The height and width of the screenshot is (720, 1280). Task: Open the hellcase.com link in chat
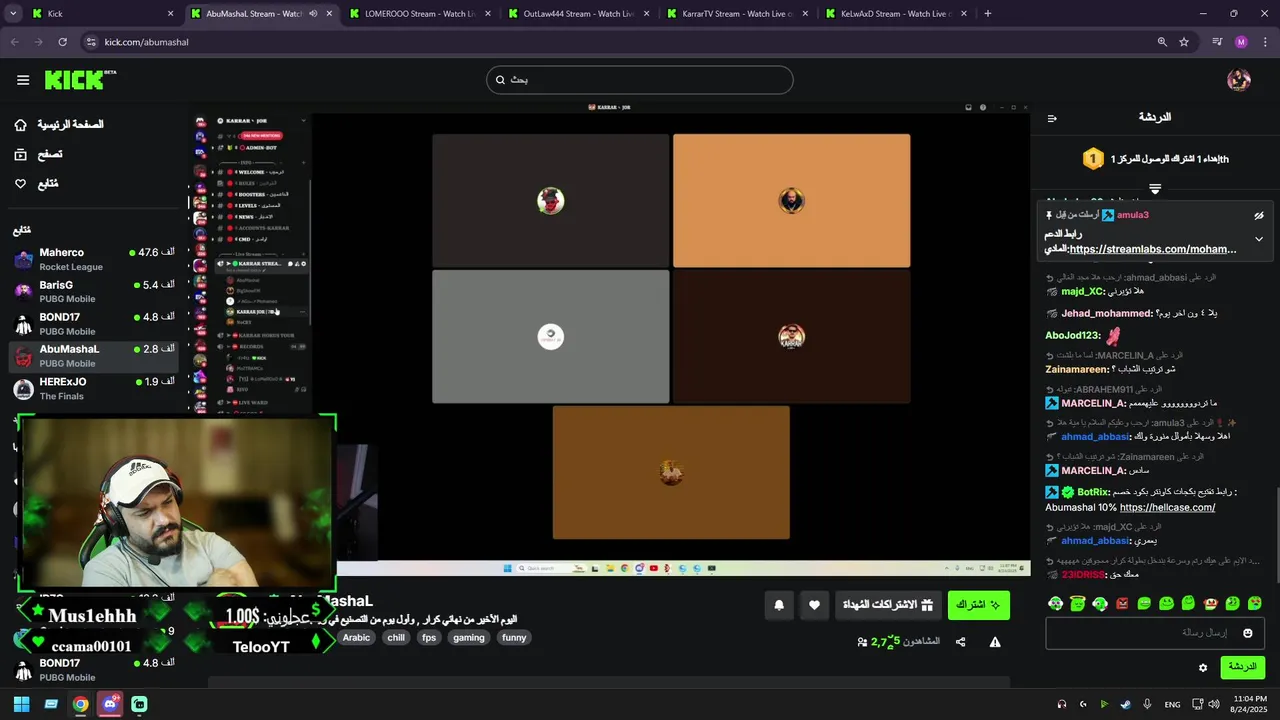1167,507
